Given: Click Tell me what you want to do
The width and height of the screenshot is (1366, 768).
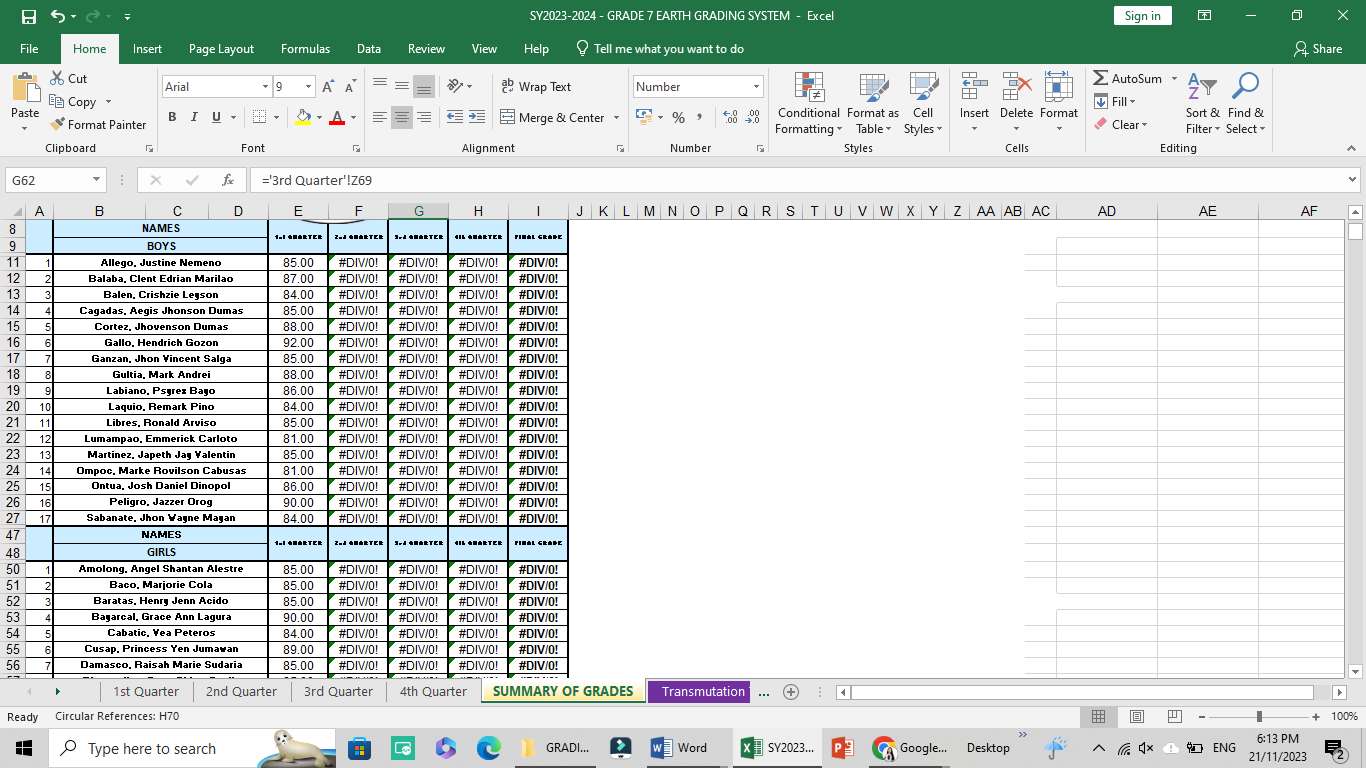Looking at the screenshot, I should coord(660,49).
